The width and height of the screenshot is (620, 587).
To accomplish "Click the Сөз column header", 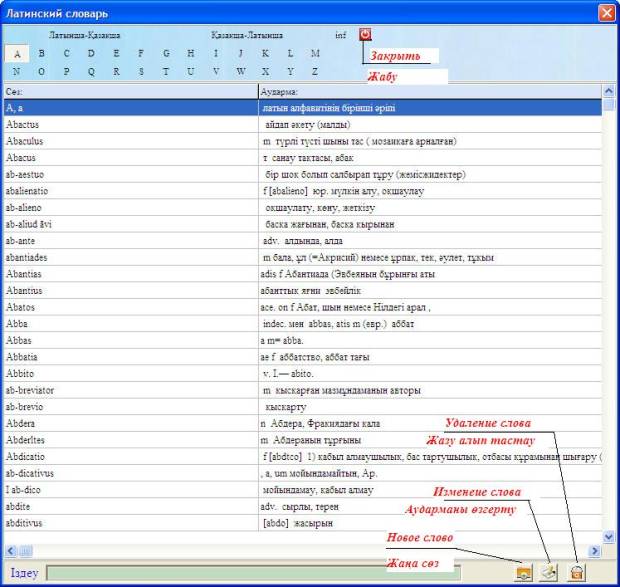I will [x=130, y=91].
